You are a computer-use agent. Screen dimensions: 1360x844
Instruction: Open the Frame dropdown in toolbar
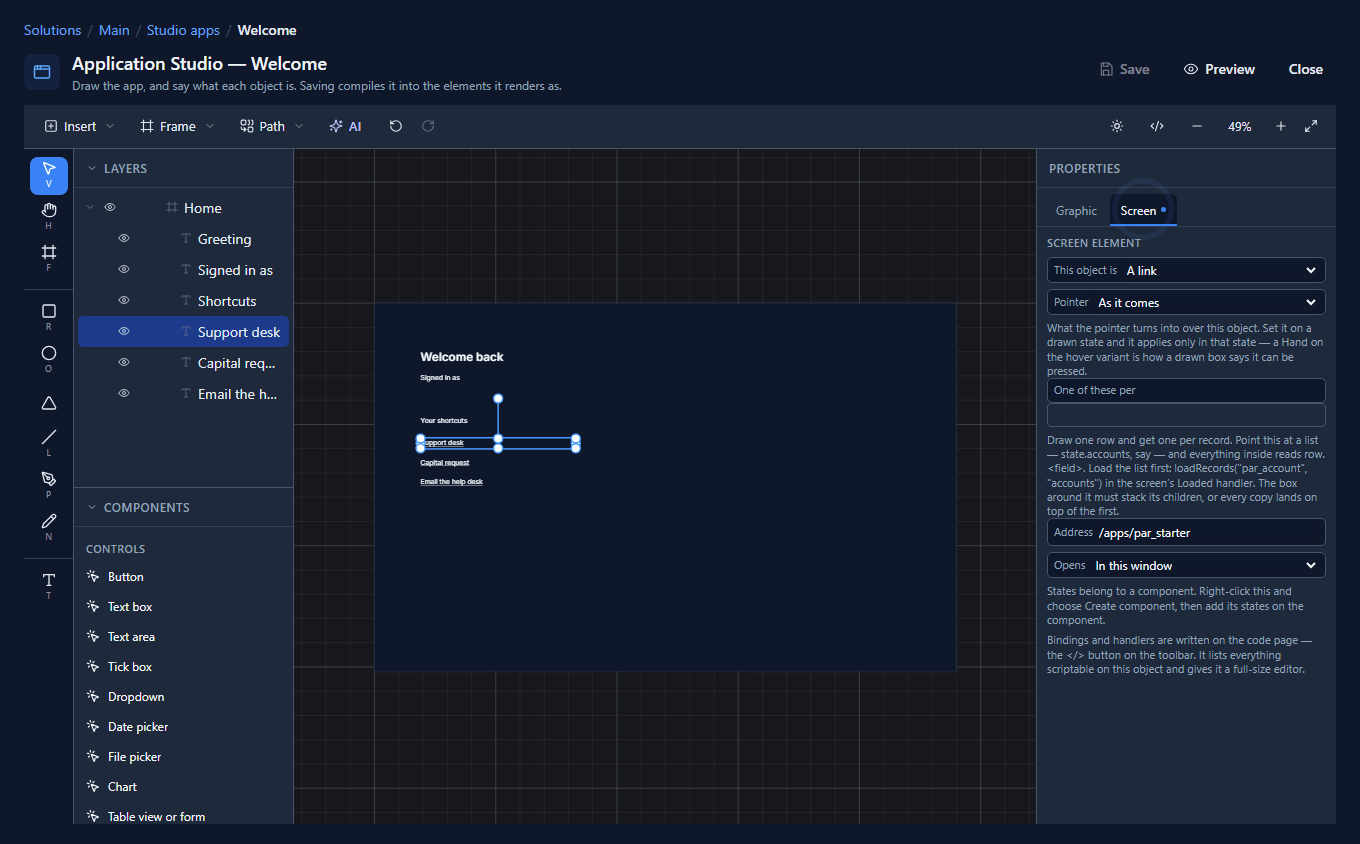point(177,126)
